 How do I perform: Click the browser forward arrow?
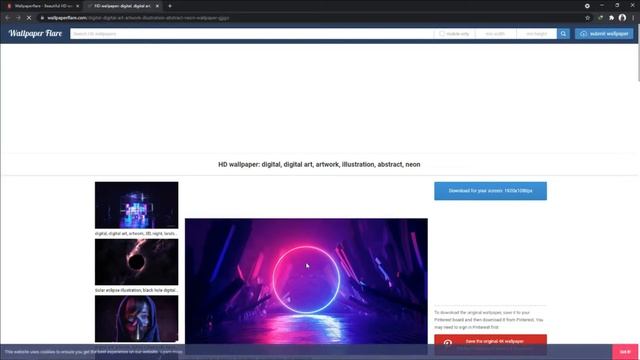point(18,18)
